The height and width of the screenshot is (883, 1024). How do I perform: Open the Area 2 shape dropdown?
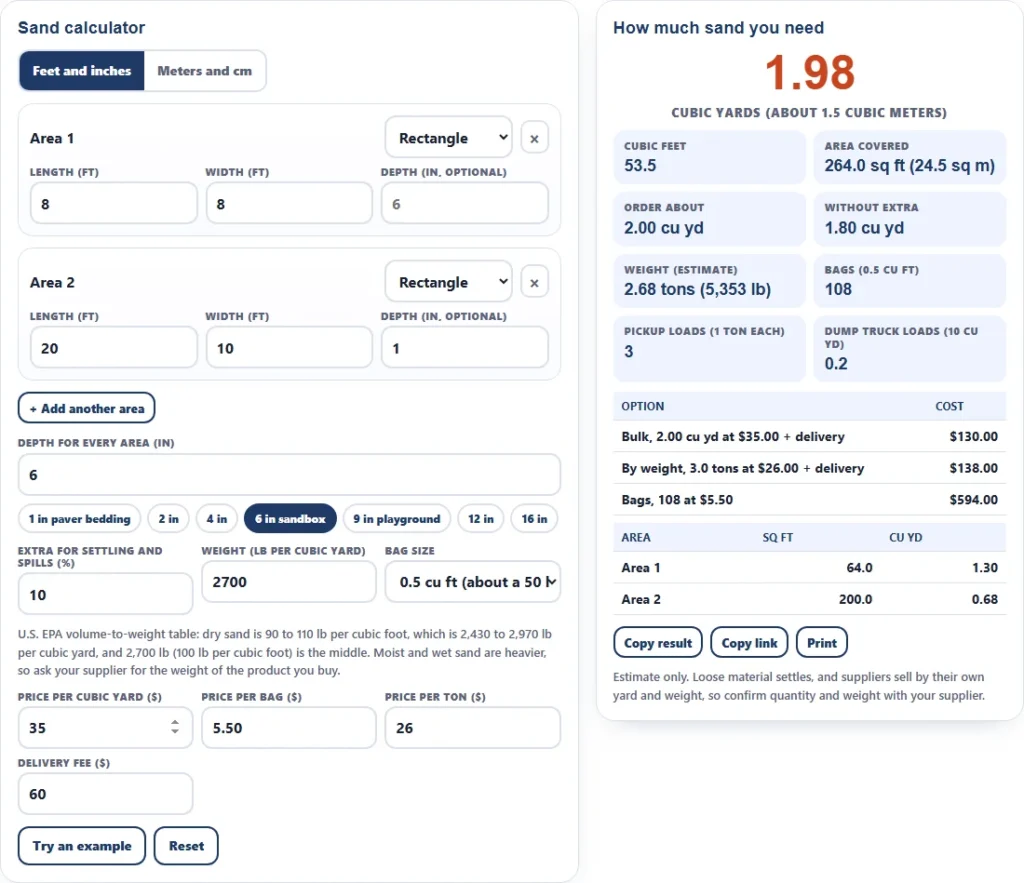click(x=449, y=281)
